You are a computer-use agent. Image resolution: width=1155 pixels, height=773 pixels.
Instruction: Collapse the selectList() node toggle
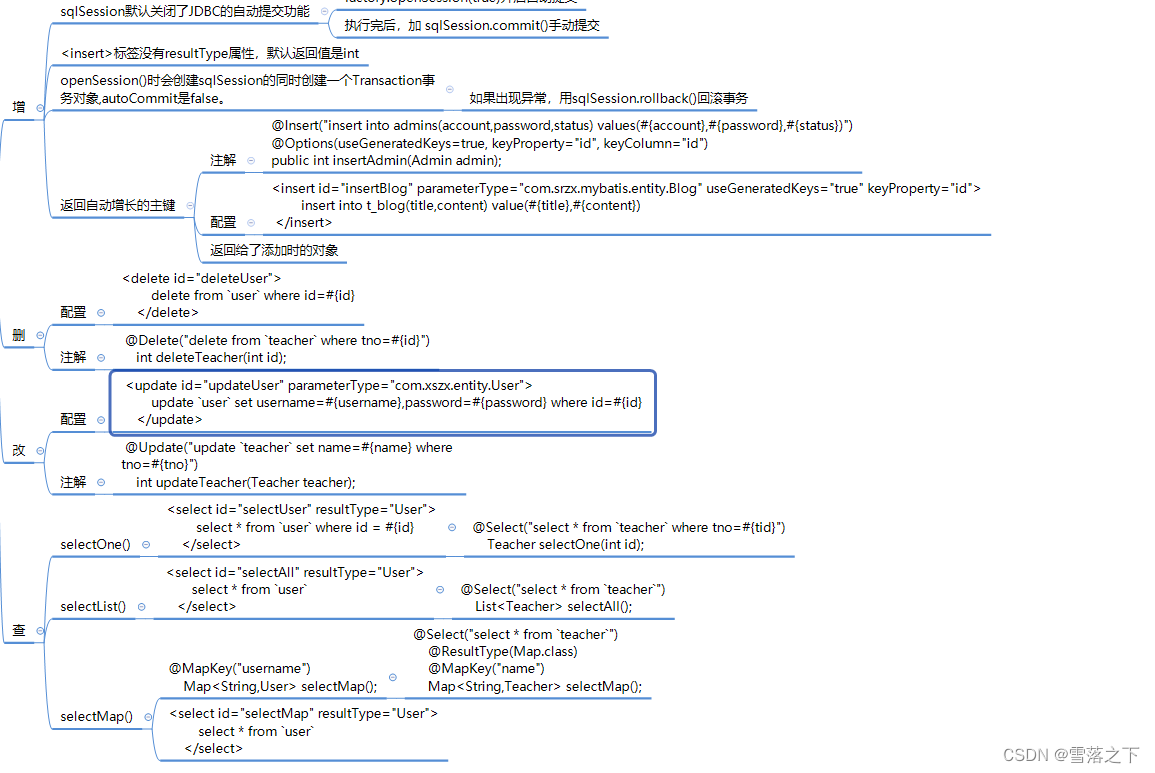pos(141,606)
